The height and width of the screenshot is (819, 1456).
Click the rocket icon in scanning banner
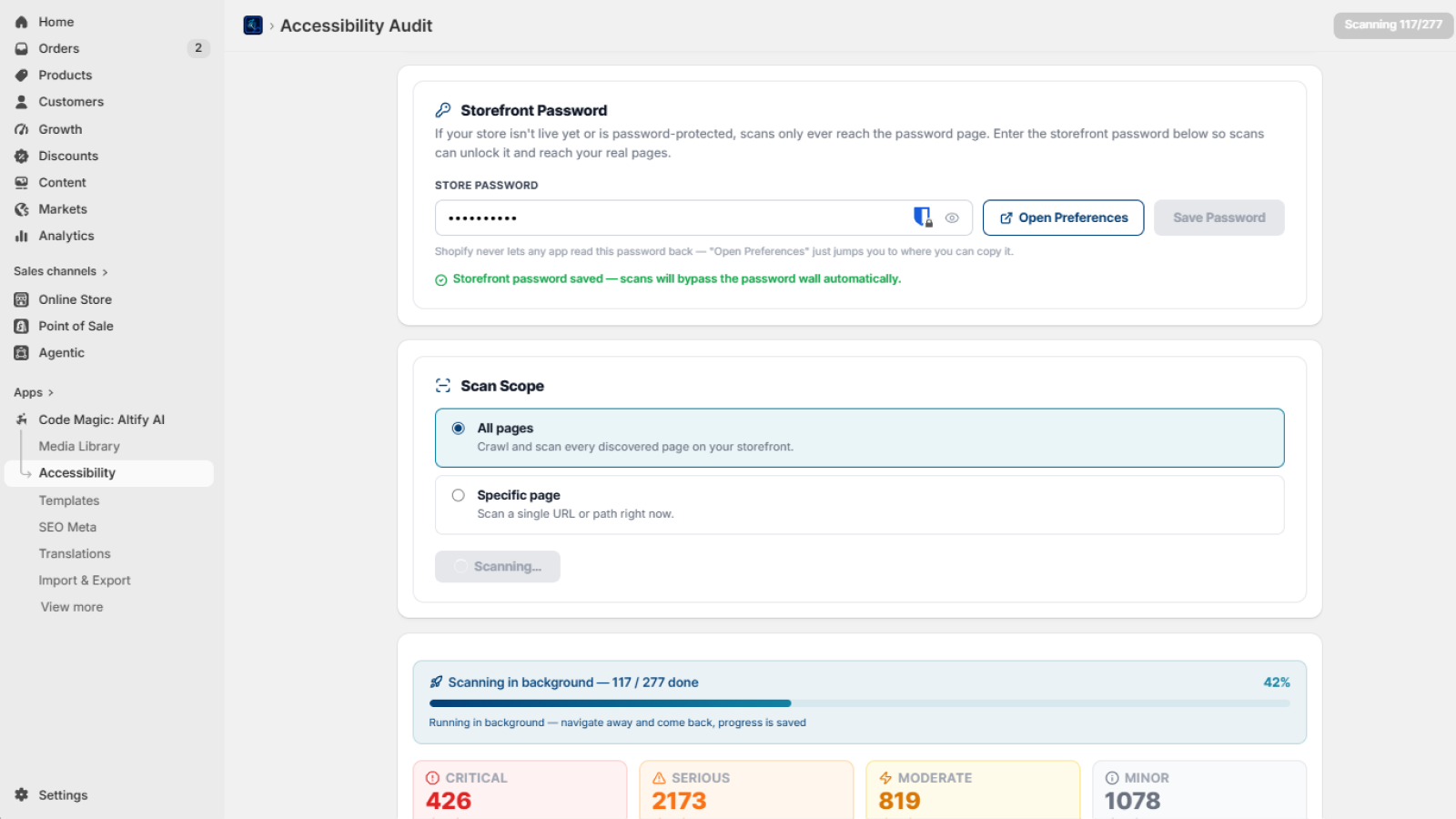437,682
